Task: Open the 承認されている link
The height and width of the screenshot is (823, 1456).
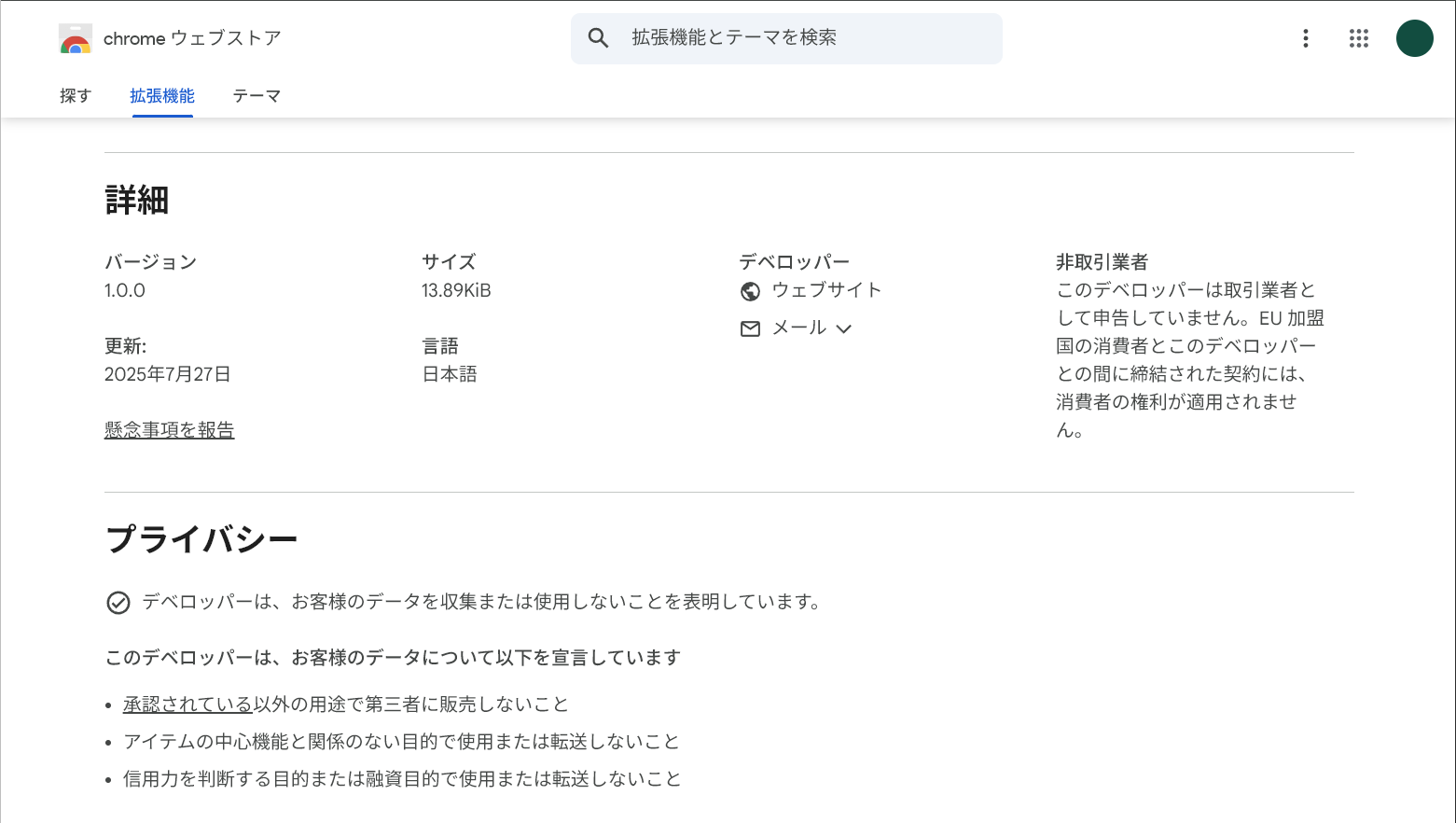Action: point(187,704)
